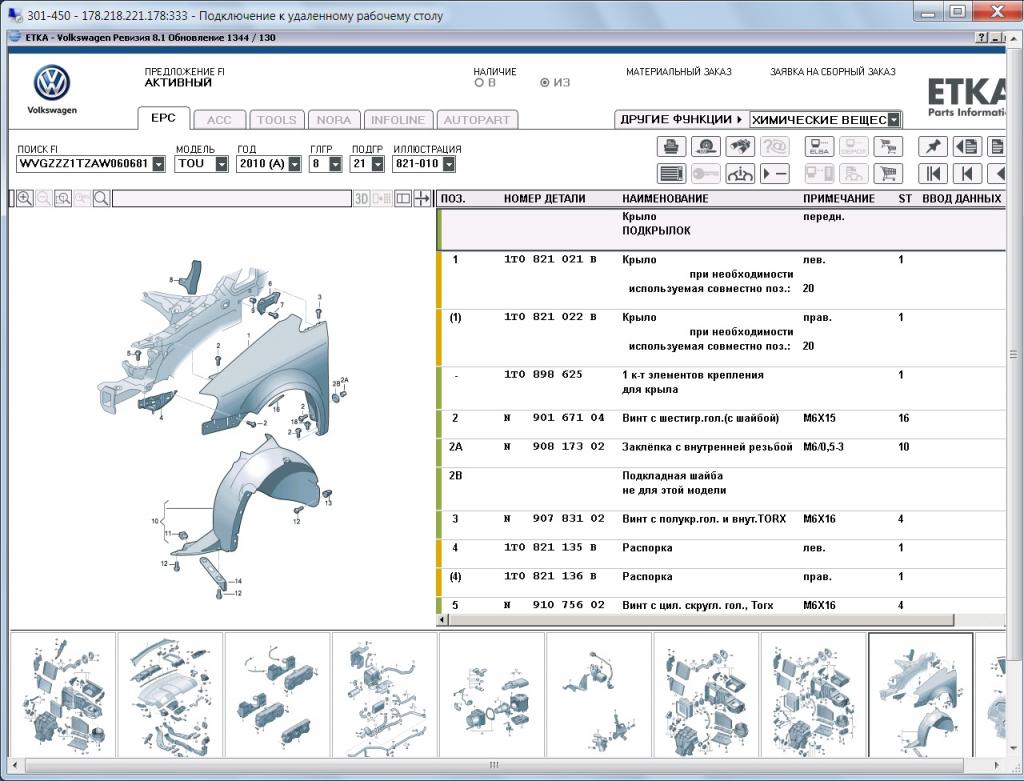Select part number 1T0 821 022 B
Screen dimensions: 1024x781
pos(550,317)
